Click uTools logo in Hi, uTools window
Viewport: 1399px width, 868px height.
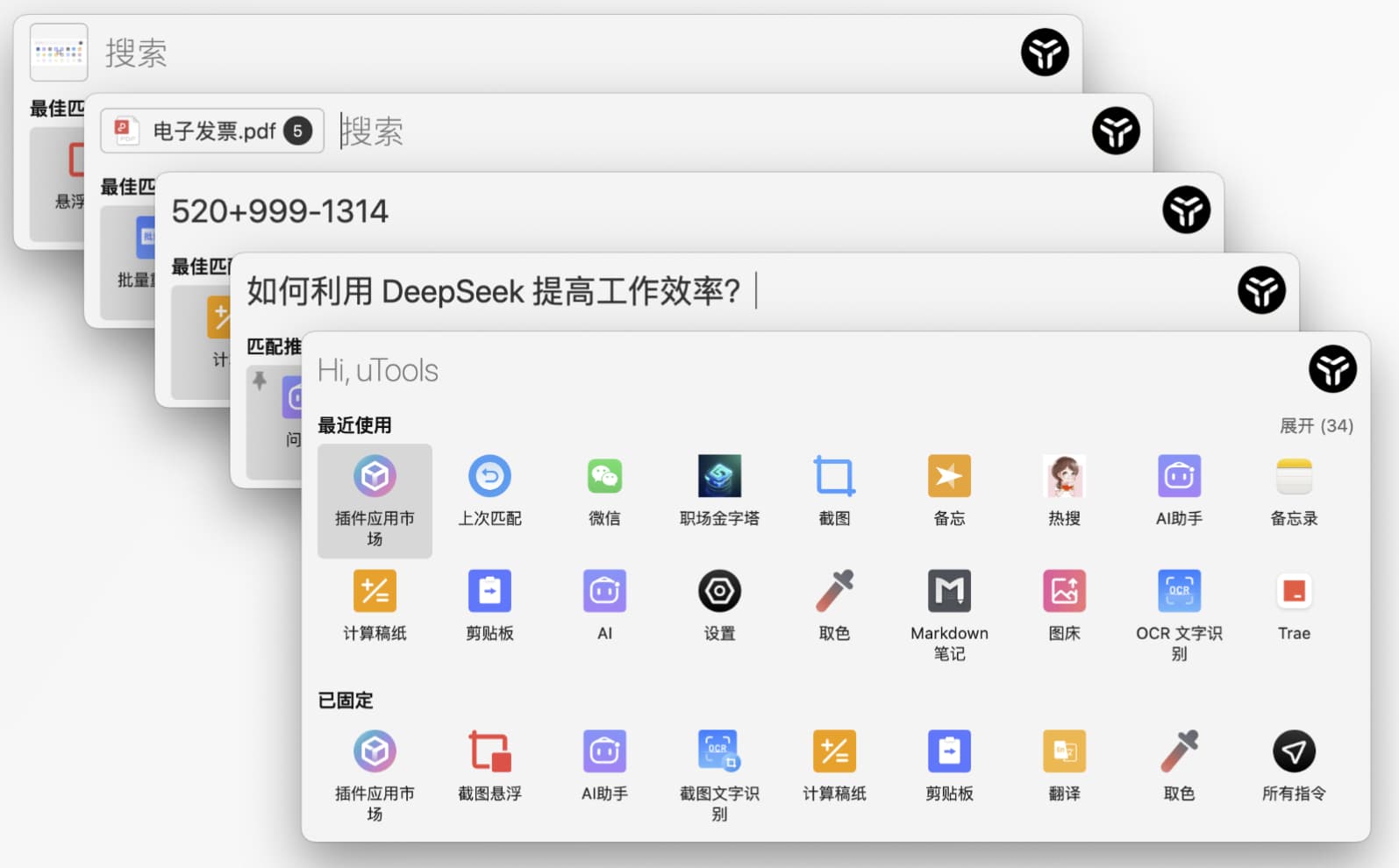pos(1332,369)
